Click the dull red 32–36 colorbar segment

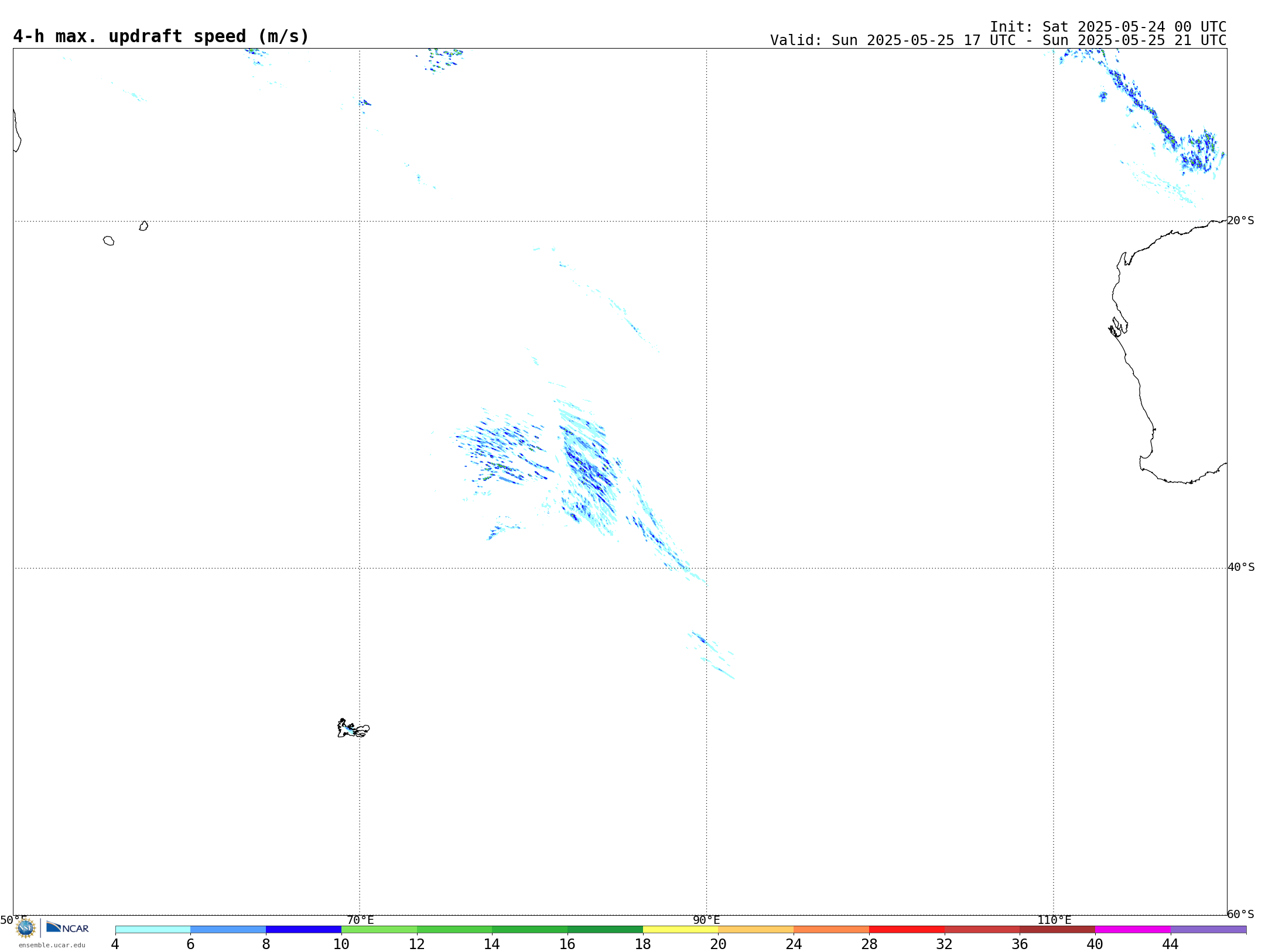pos(982,930)
